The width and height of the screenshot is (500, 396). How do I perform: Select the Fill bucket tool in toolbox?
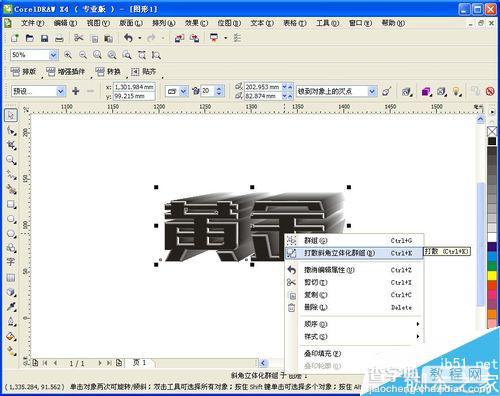tap(11, 336)
